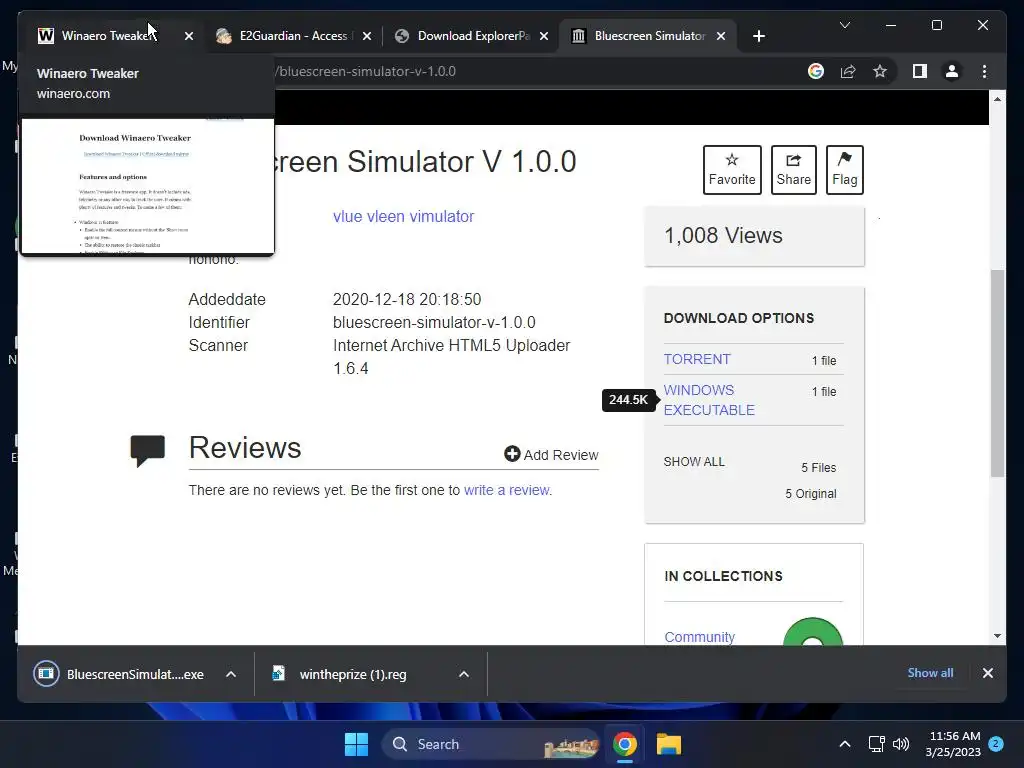The width and height of the screenshot is (1024, 768).
Task: Bookmark this page with the star icon
Action: pyautogui.click(x=880, y=71)
